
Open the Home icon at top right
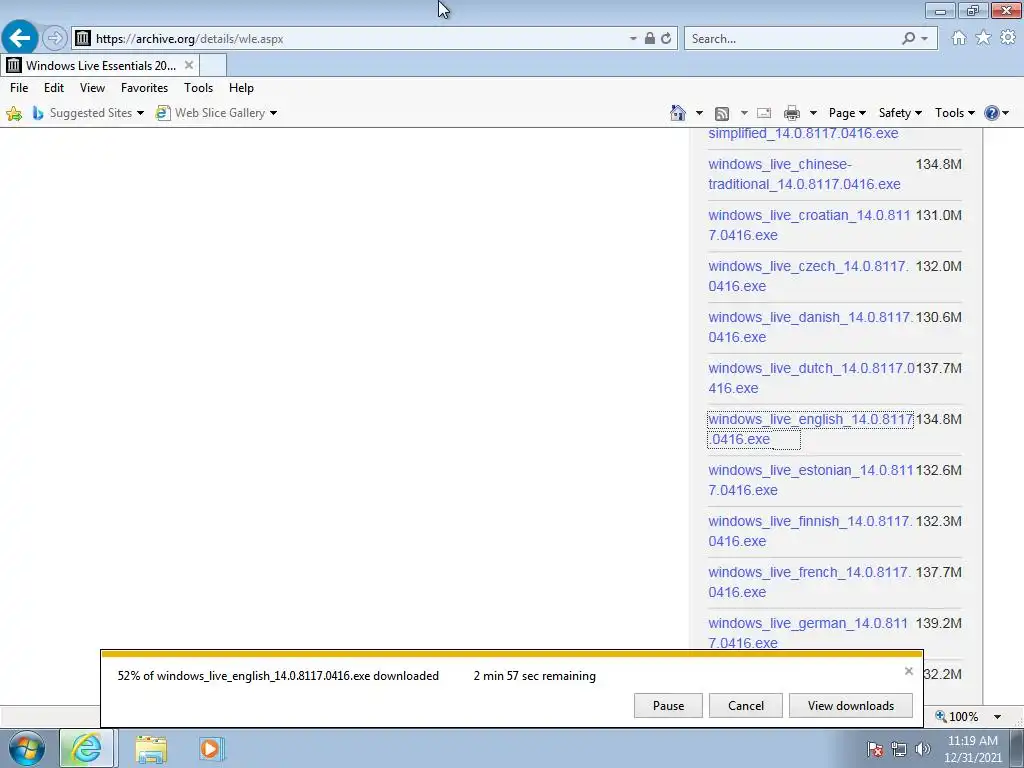click(959, 38)
